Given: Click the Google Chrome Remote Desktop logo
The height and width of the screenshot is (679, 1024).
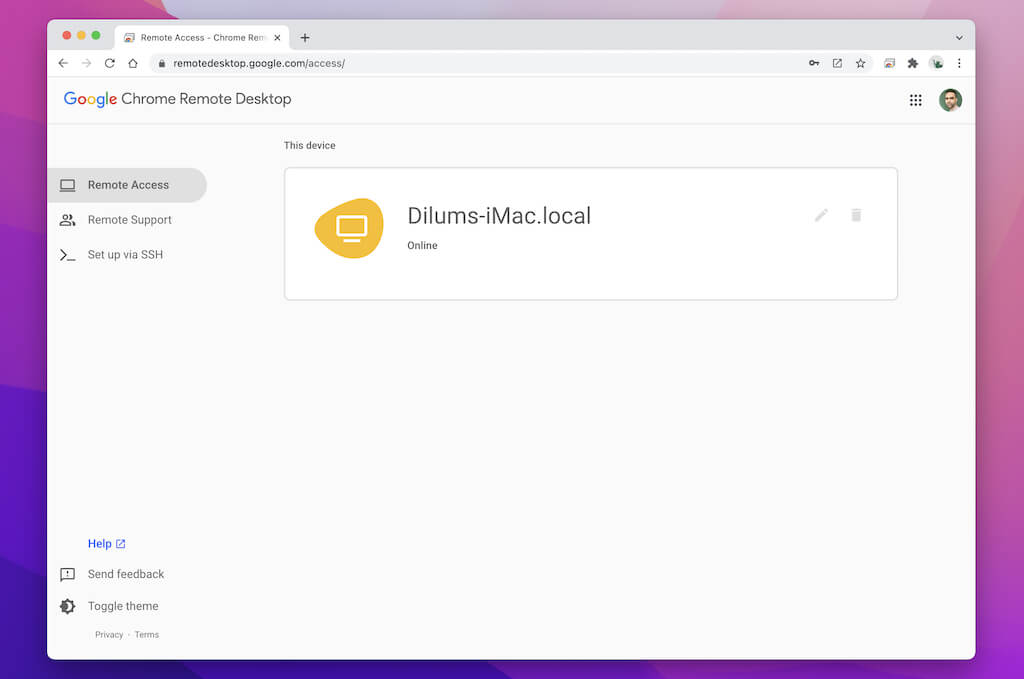Looking at the screenshot, I should point(177,99).
